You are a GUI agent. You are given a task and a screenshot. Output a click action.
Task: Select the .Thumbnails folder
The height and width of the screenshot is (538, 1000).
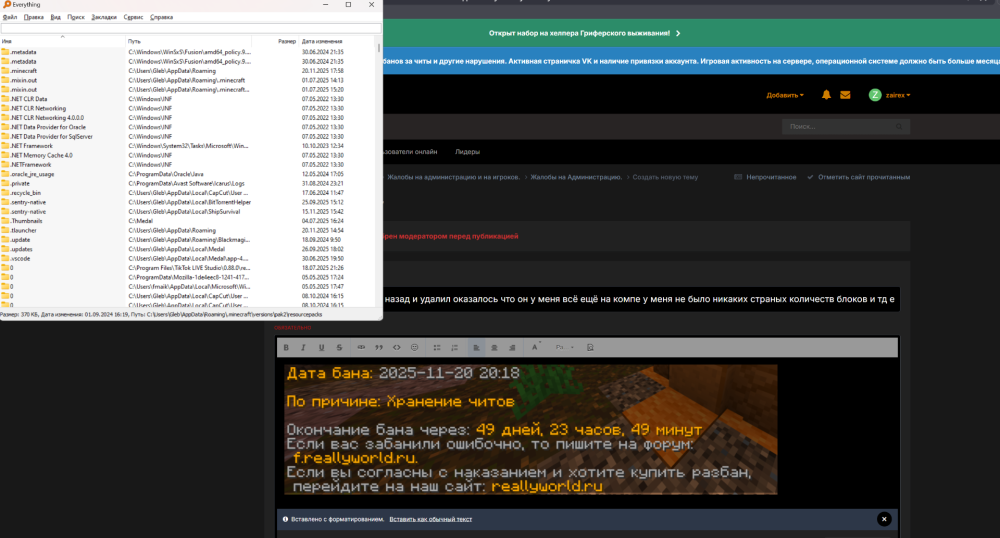pyautogui.click(x=188, y=221)
